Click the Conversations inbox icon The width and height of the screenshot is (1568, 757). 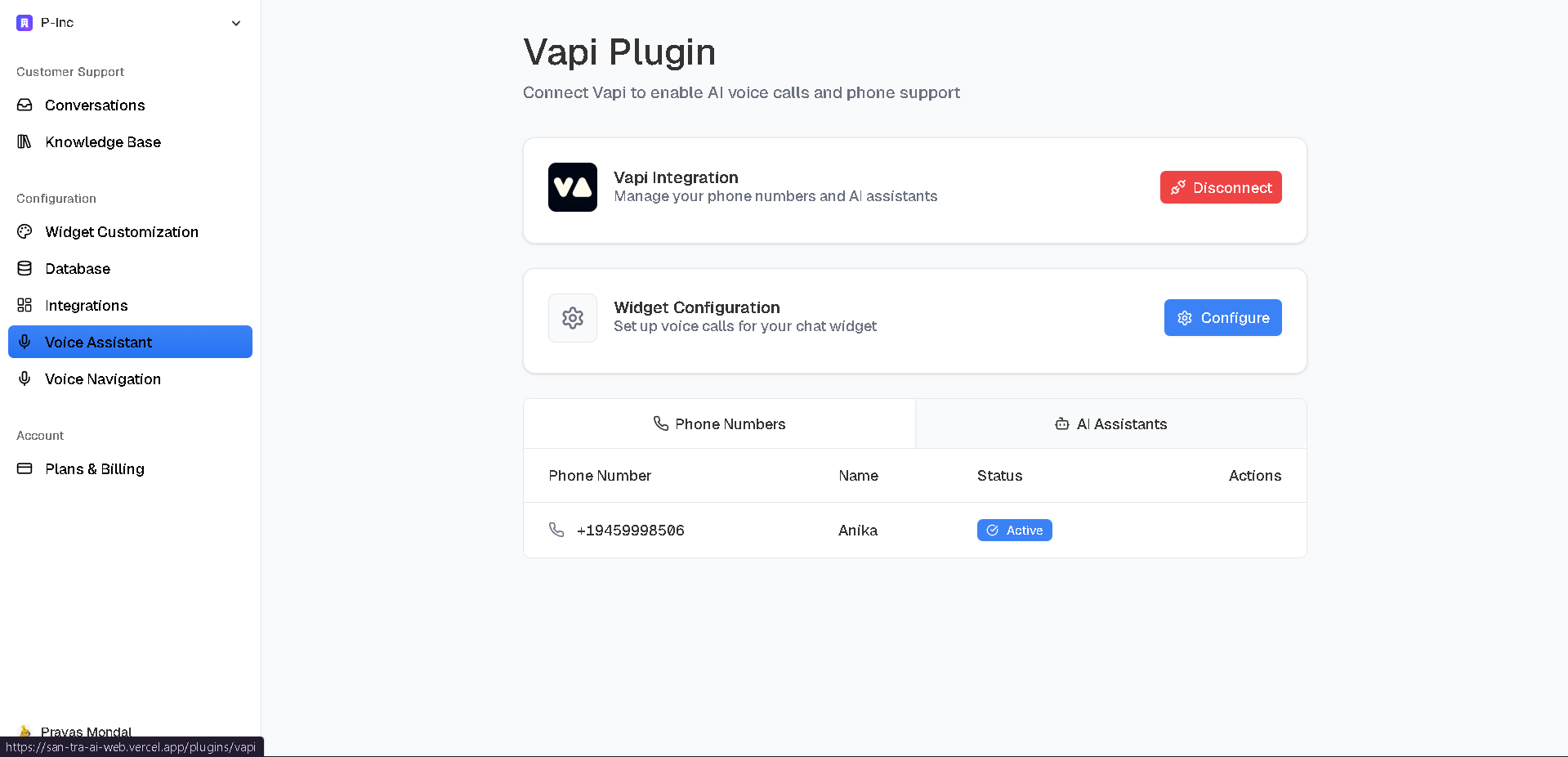point(25,105)
